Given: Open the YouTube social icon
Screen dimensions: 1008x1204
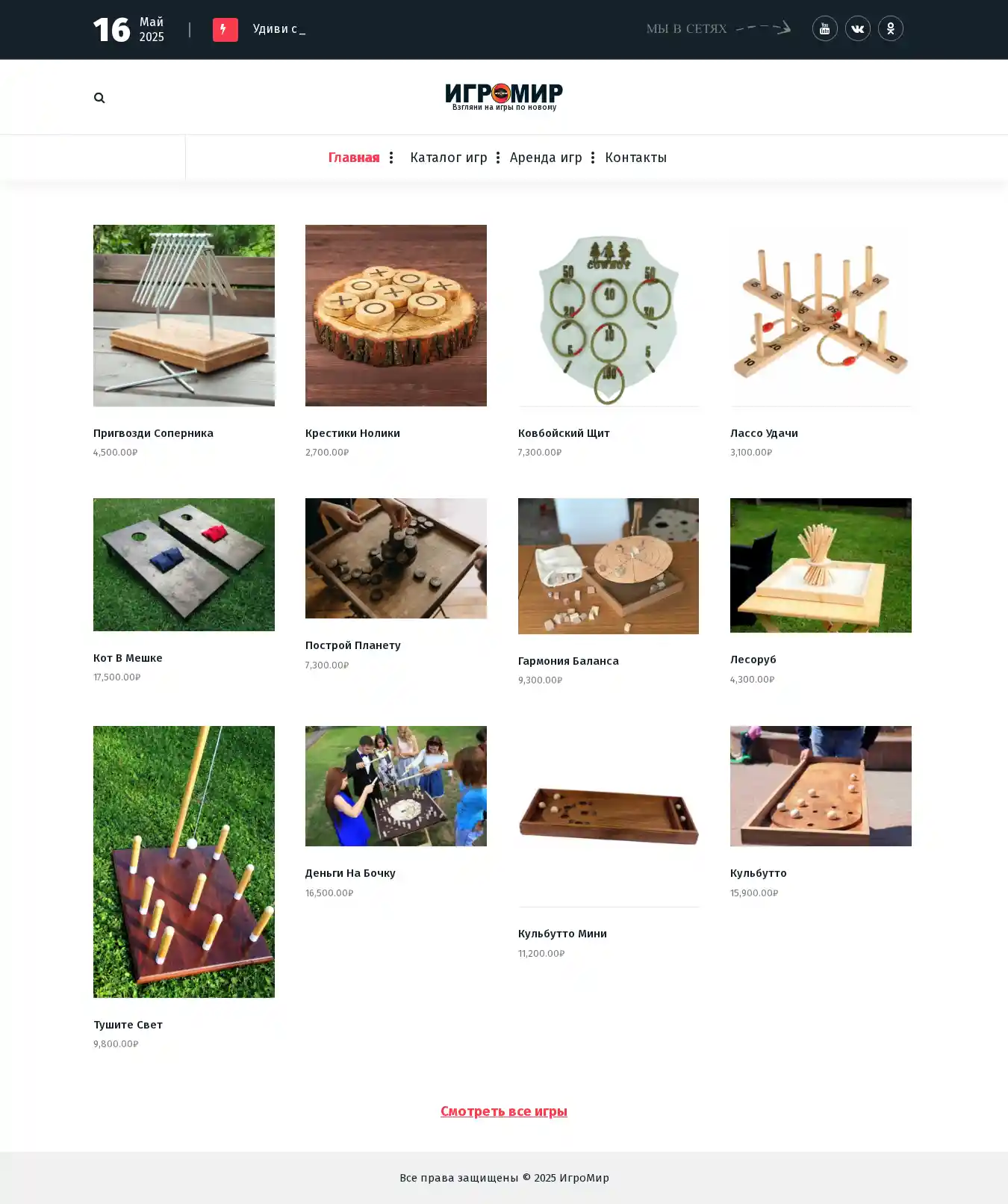Looking at the screenshot, I should (824, 28).
